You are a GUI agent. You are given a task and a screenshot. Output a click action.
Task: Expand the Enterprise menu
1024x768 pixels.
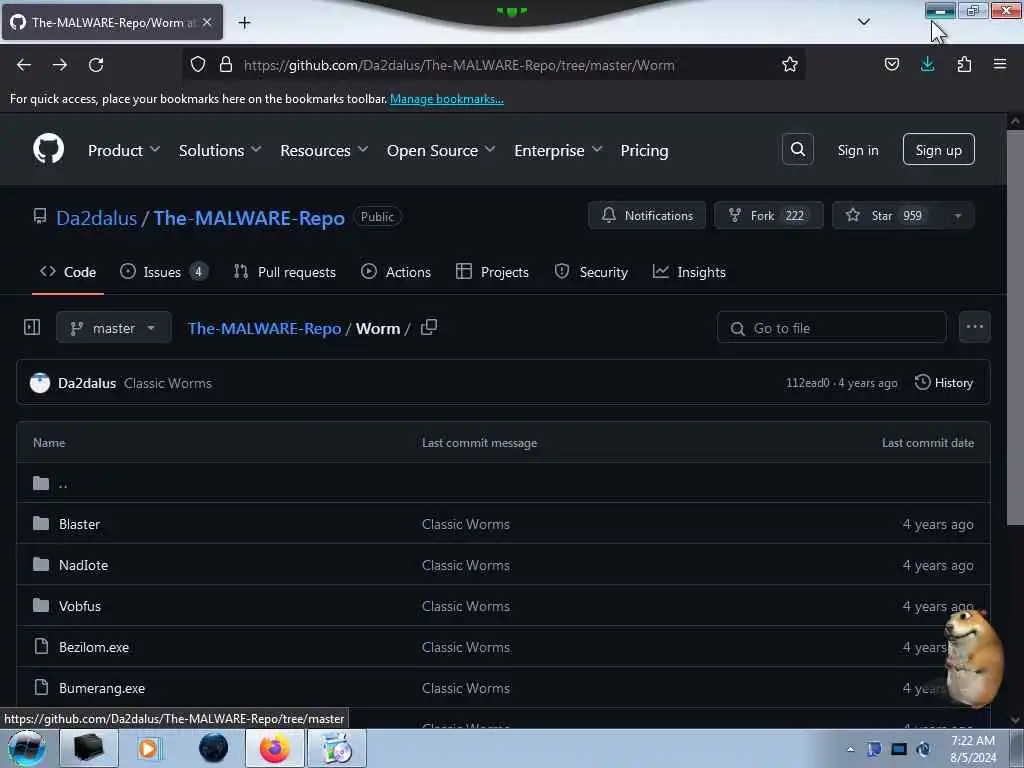pos(558,150)
